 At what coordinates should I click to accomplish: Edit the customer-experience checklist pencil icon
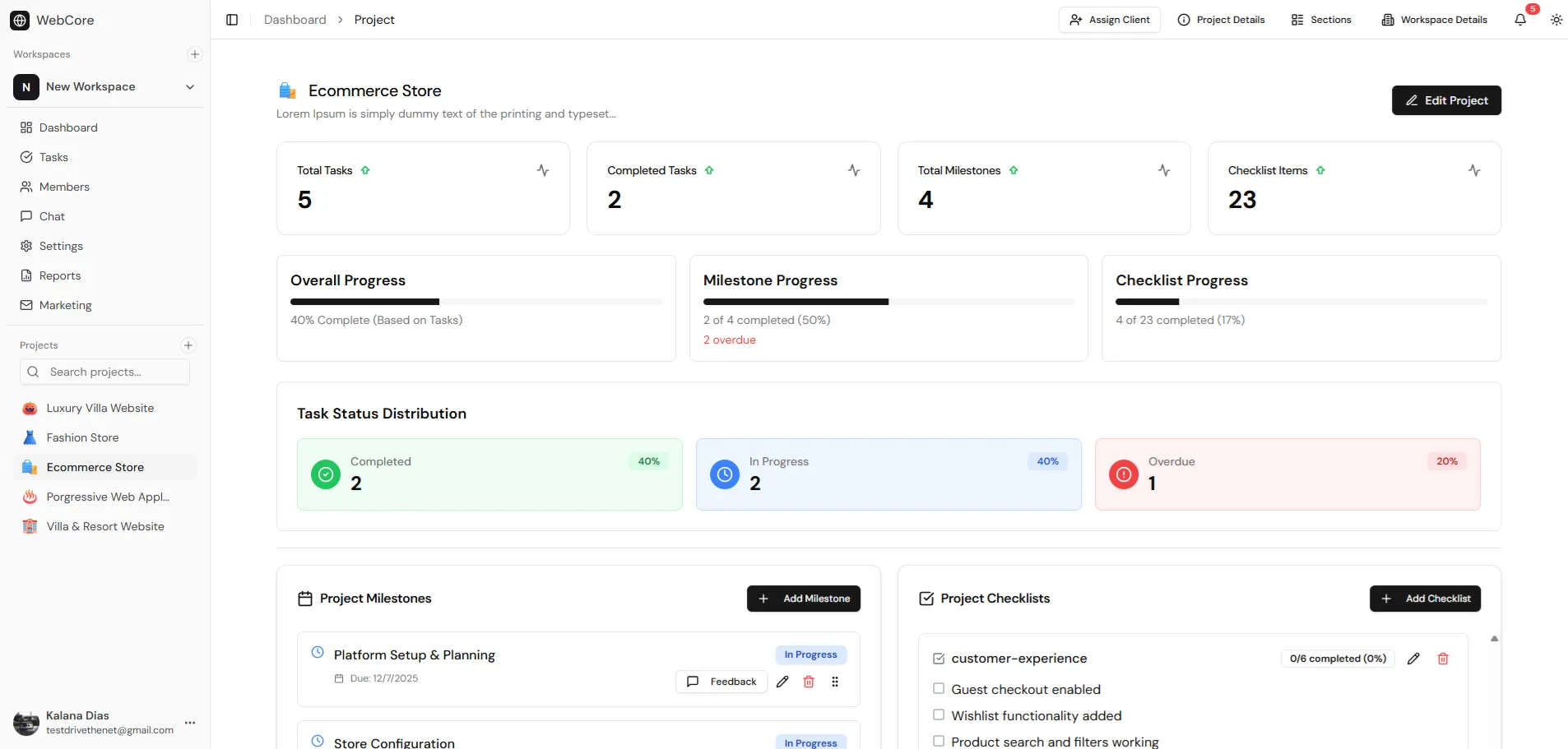point(1413,659)
